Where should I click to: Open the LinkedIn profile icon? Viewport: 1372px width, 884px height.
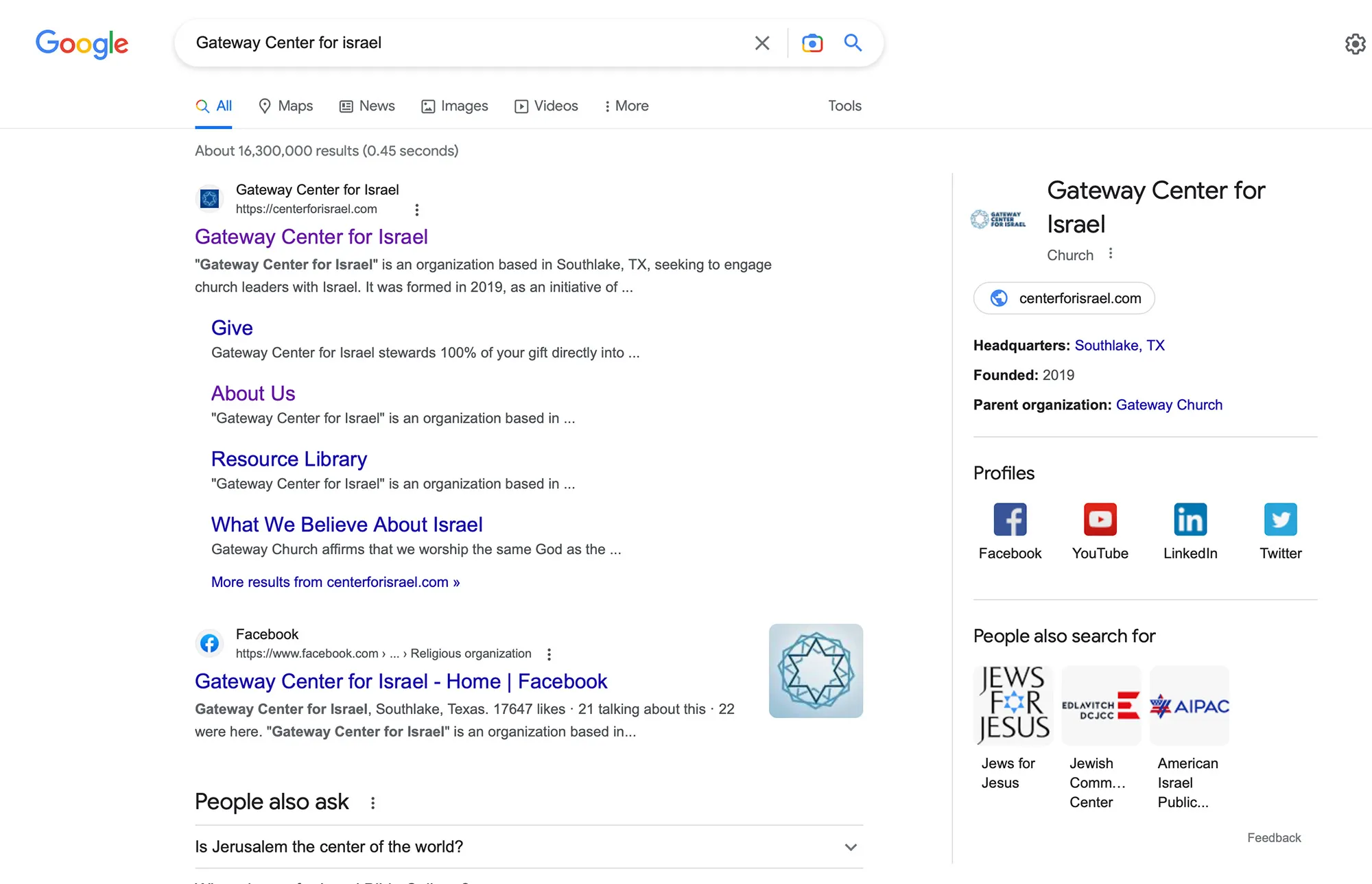pyautogui.click(x=1190, y=520)
